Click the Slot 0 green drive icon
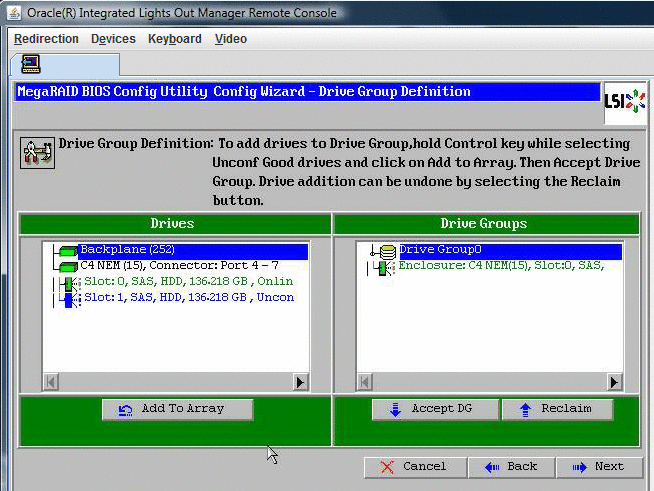This screenshot has height=491, width=654. click(70, 285)
